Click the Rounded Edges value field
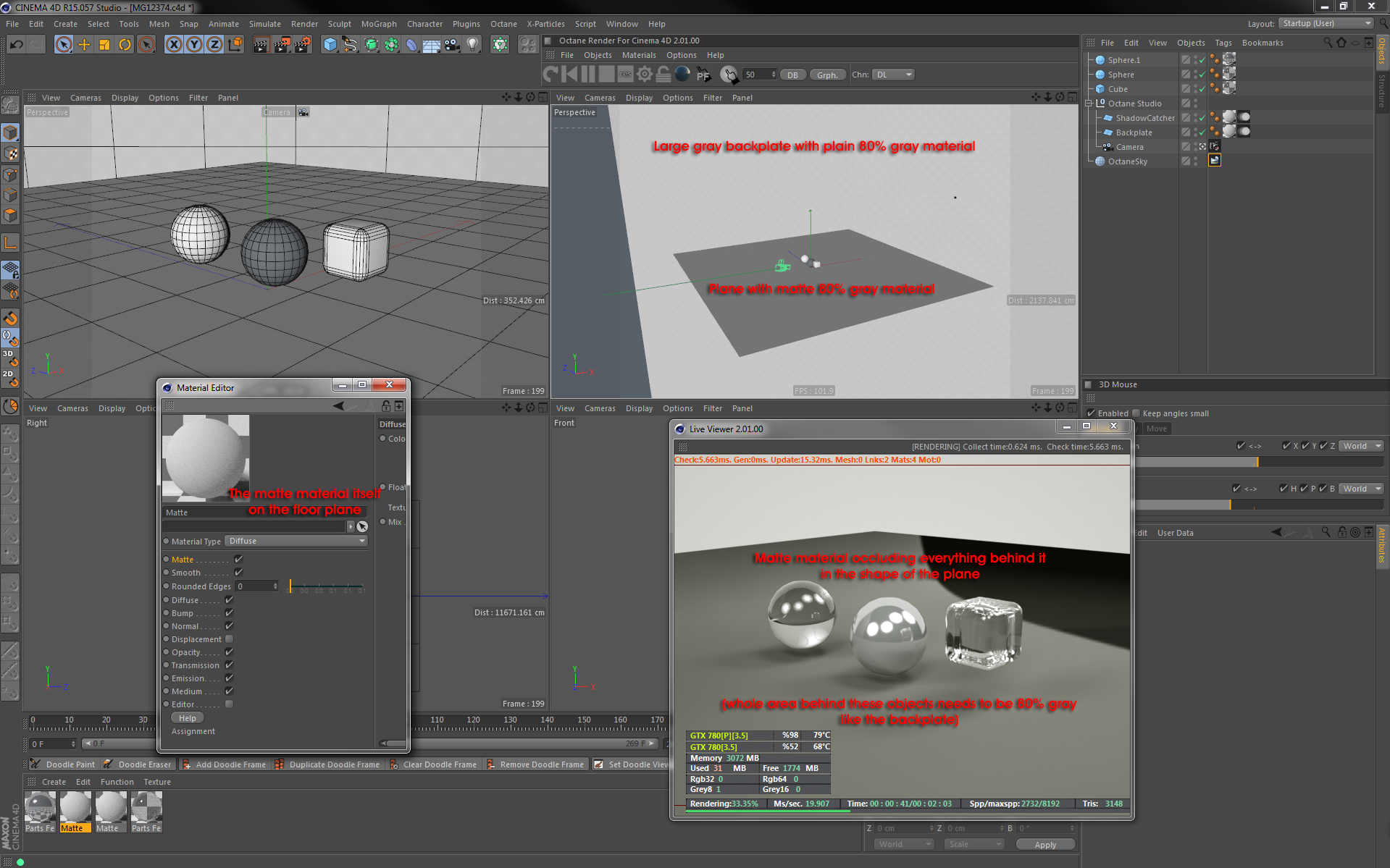This screenshot has height=868, width=1390. [x=256, y=586]
